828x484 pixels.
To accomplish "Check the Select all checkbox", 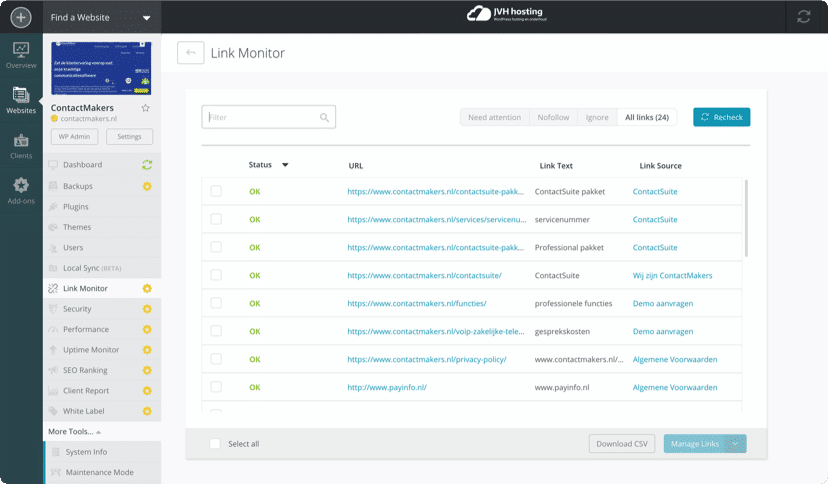I will coord(215,444).
